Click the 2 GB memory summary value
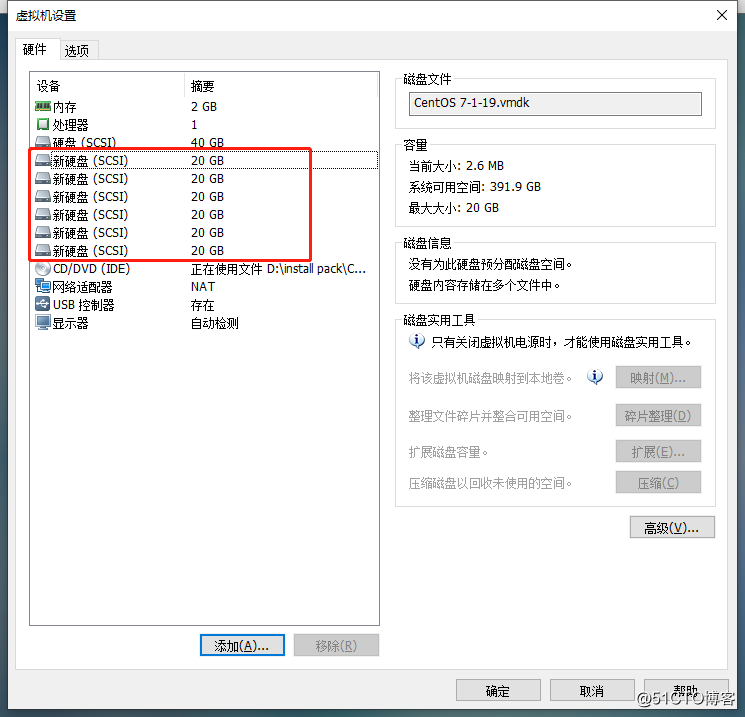 [204, 106]
